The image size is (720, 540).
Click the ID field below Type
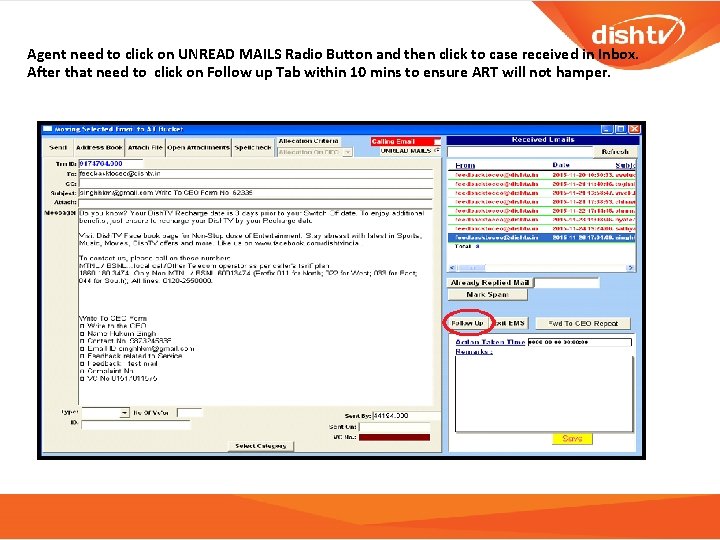[135, 425]
